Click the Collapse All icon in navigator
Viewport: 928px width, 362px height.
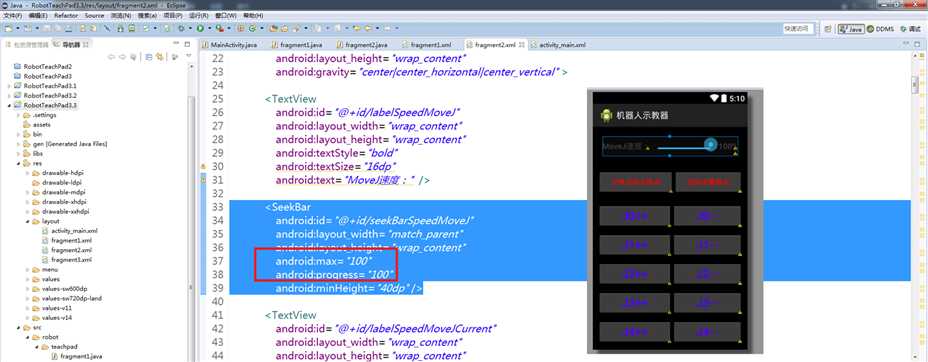149,57
